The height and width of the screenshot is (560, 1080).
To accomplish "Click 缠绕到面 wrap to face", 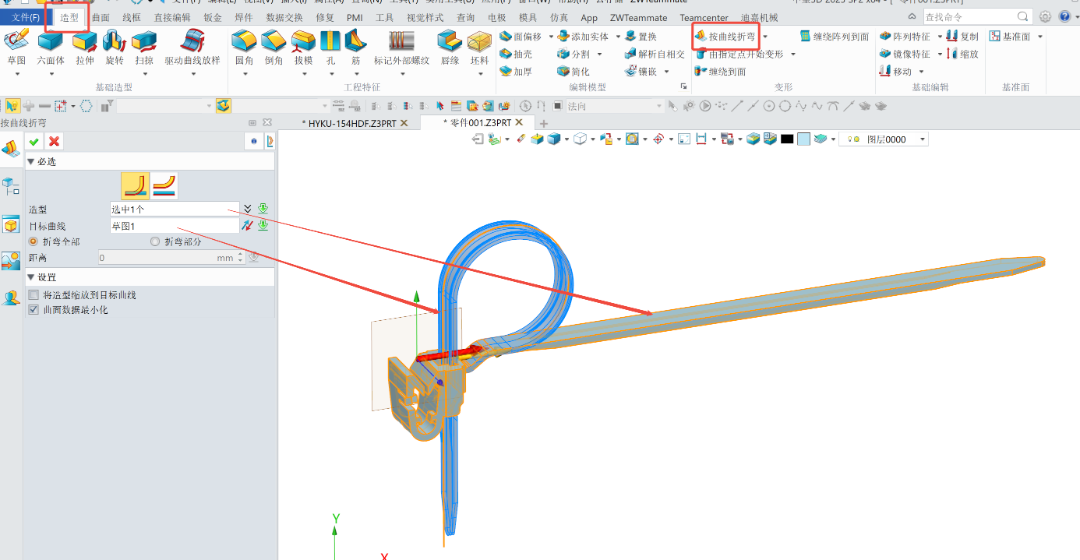I will (720, 71).
